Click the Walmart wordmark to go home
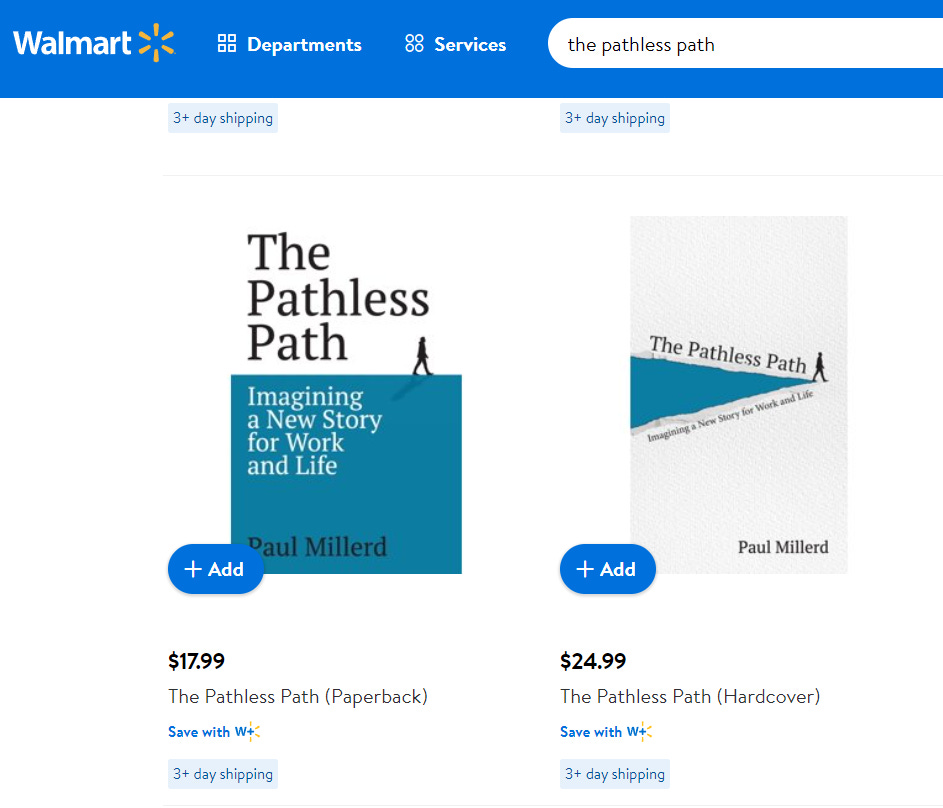Viewport: 943px width, 808px height. click(72, 43)
